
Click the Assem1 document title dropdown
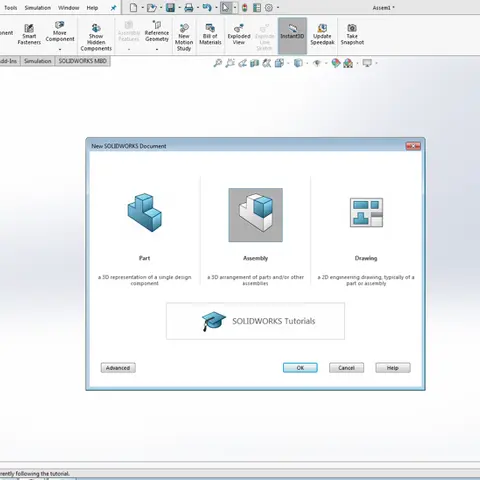[x=383, y=7]
